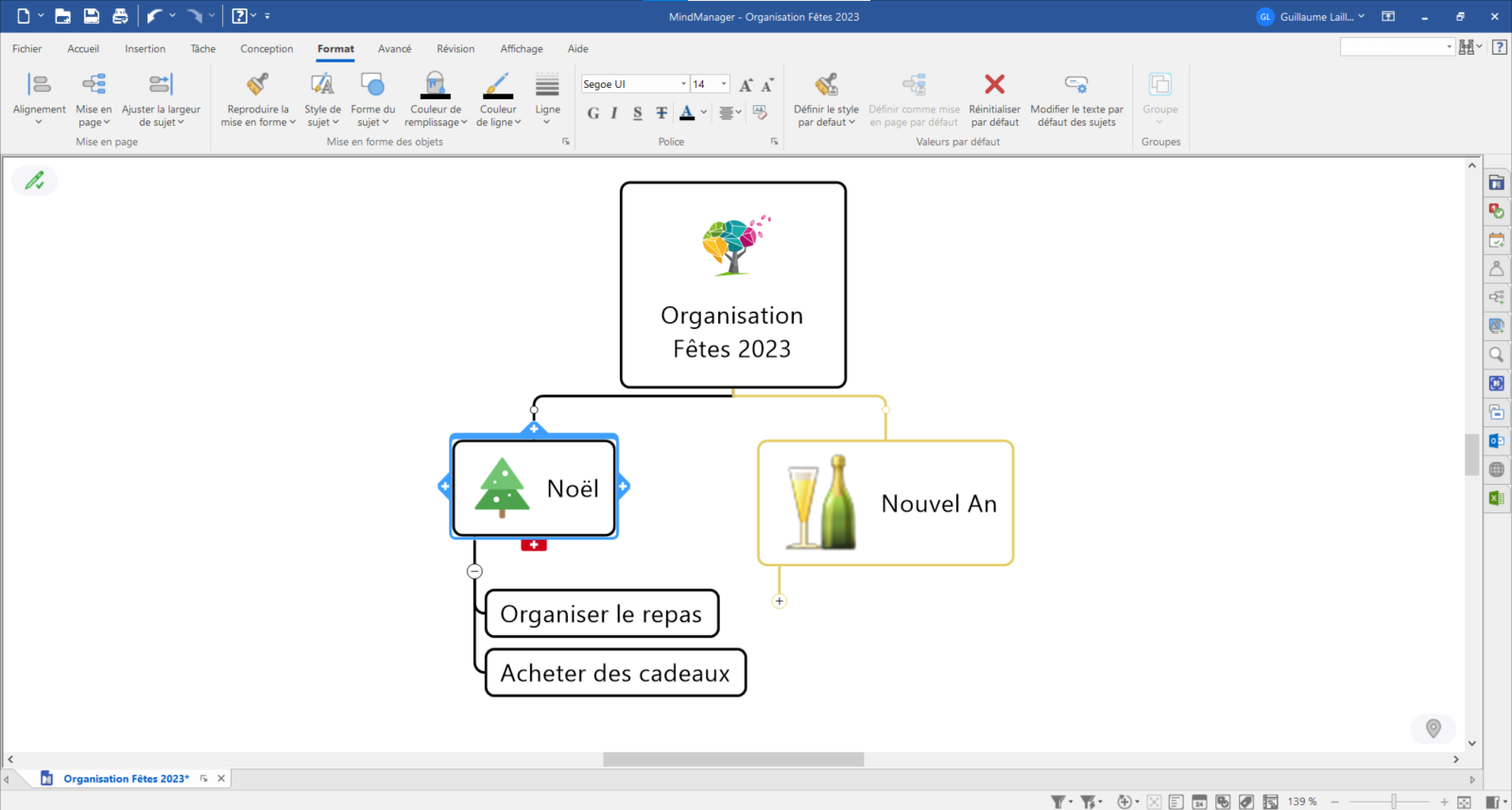Screen dimensions: 1512x810
Task: Collapse the Noël subtopics
Action: coord(474,571)
